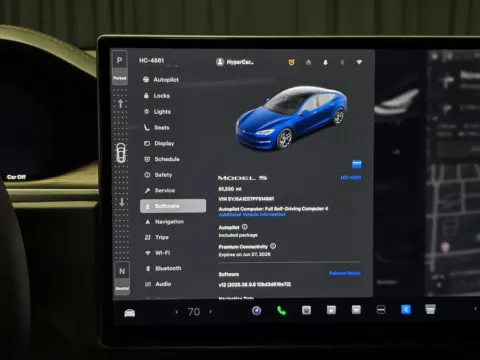Screen dimensions: 480x360
Task: Open the blue Bluetooth app in the dock
Action: tap(406, 310)
